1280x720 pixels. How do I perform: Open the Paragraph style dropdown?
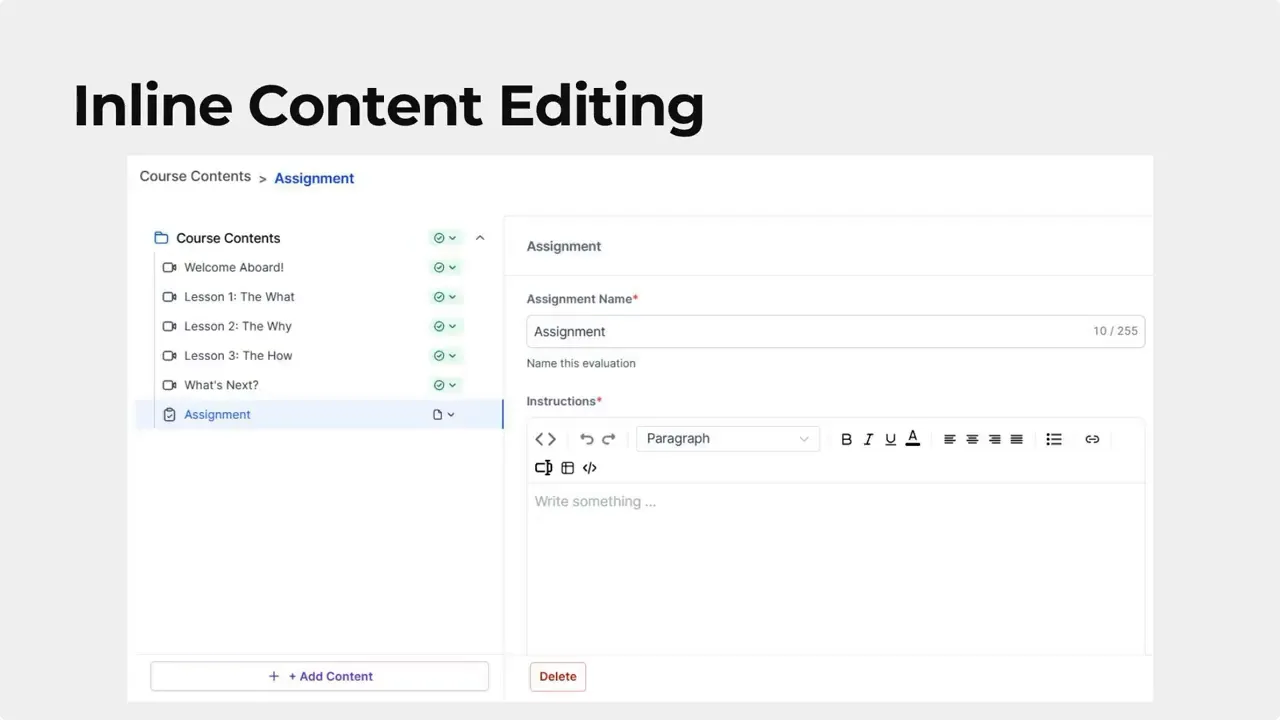(x=728, y=438)
